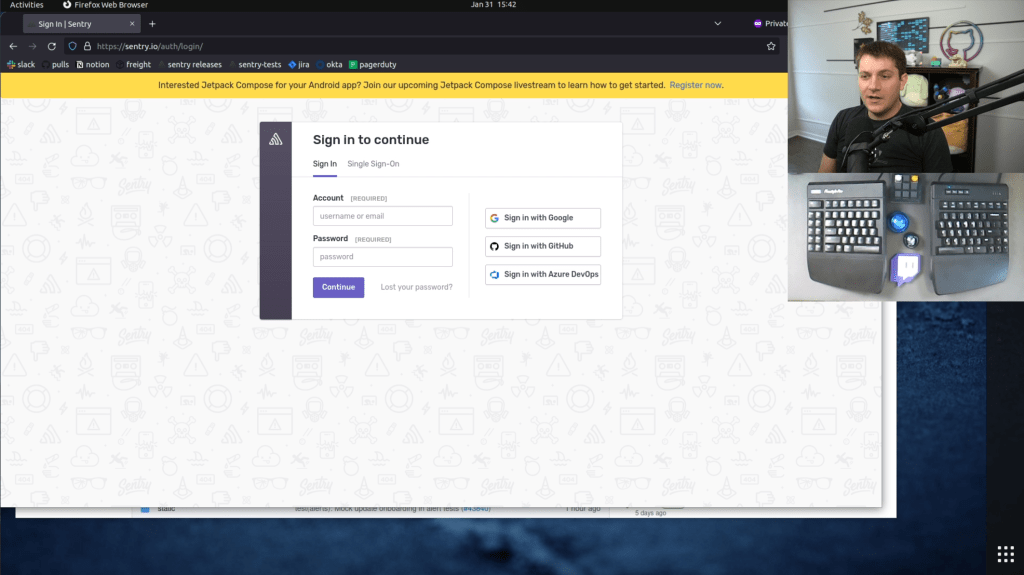Sign in with Google
The image size is (1024, 575).
tap(543, 218)
